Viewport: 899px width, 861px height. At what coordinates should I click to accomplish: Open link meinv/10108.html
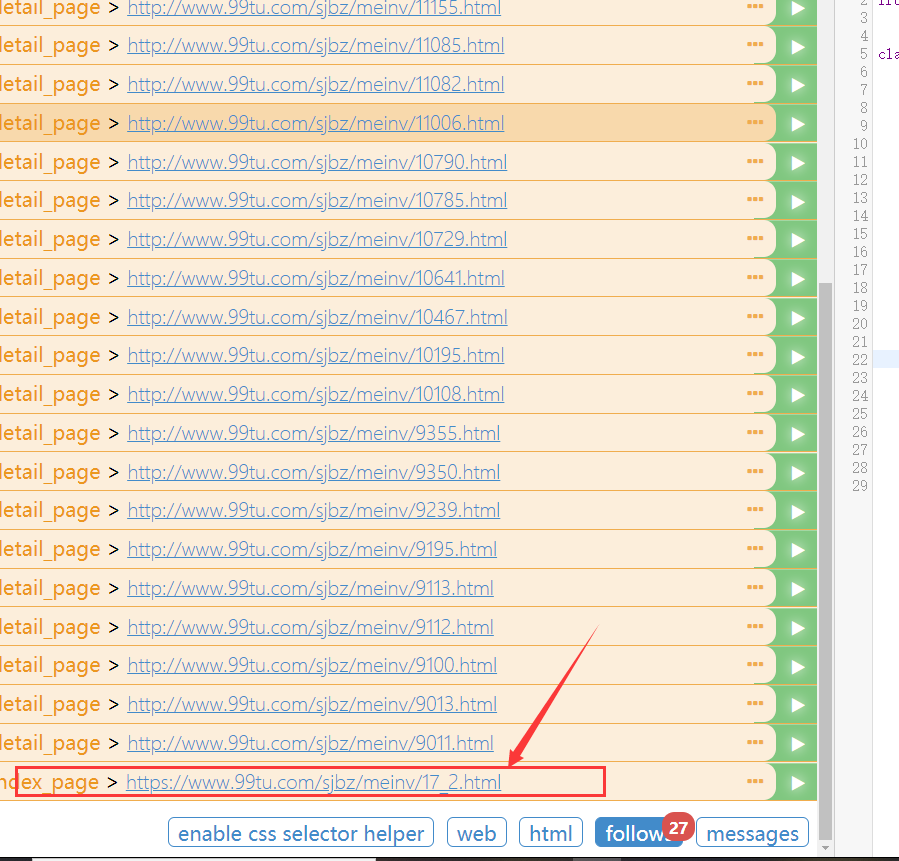coord(315,395)
